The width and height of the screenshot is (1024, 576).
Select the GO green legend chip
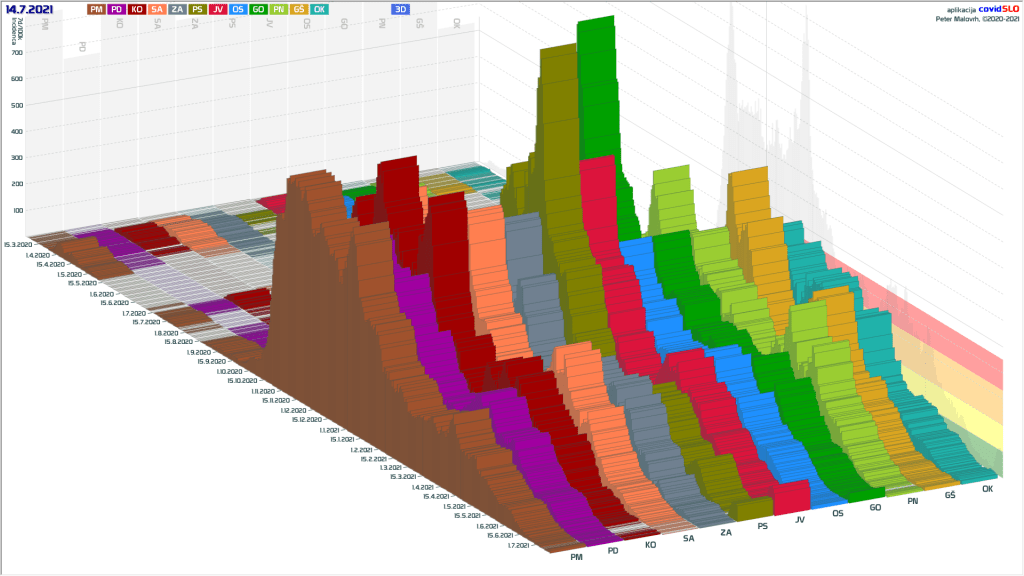258,9
